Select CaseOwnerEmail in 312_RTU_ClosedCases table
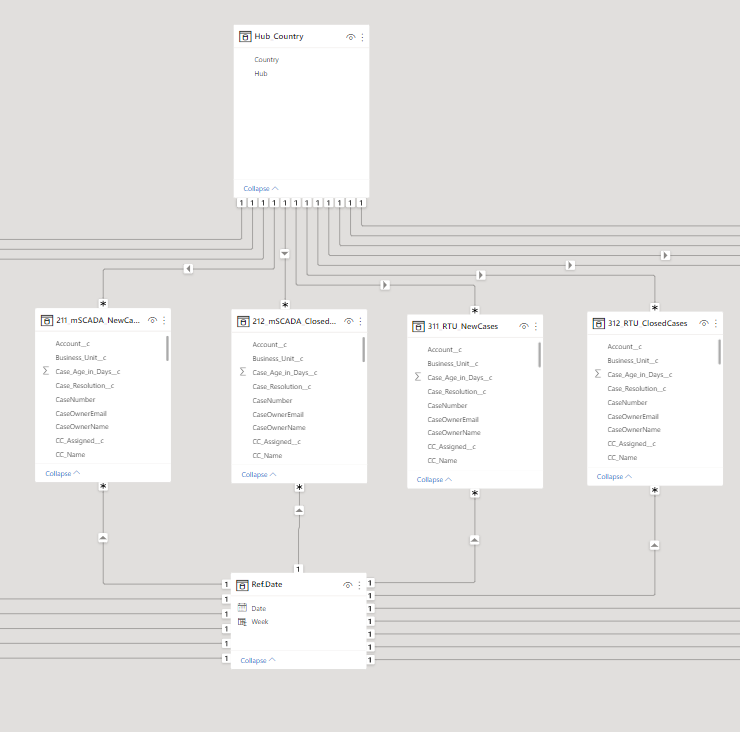The width and height of the screenshot is (740, 732). [x=633, y=416]
